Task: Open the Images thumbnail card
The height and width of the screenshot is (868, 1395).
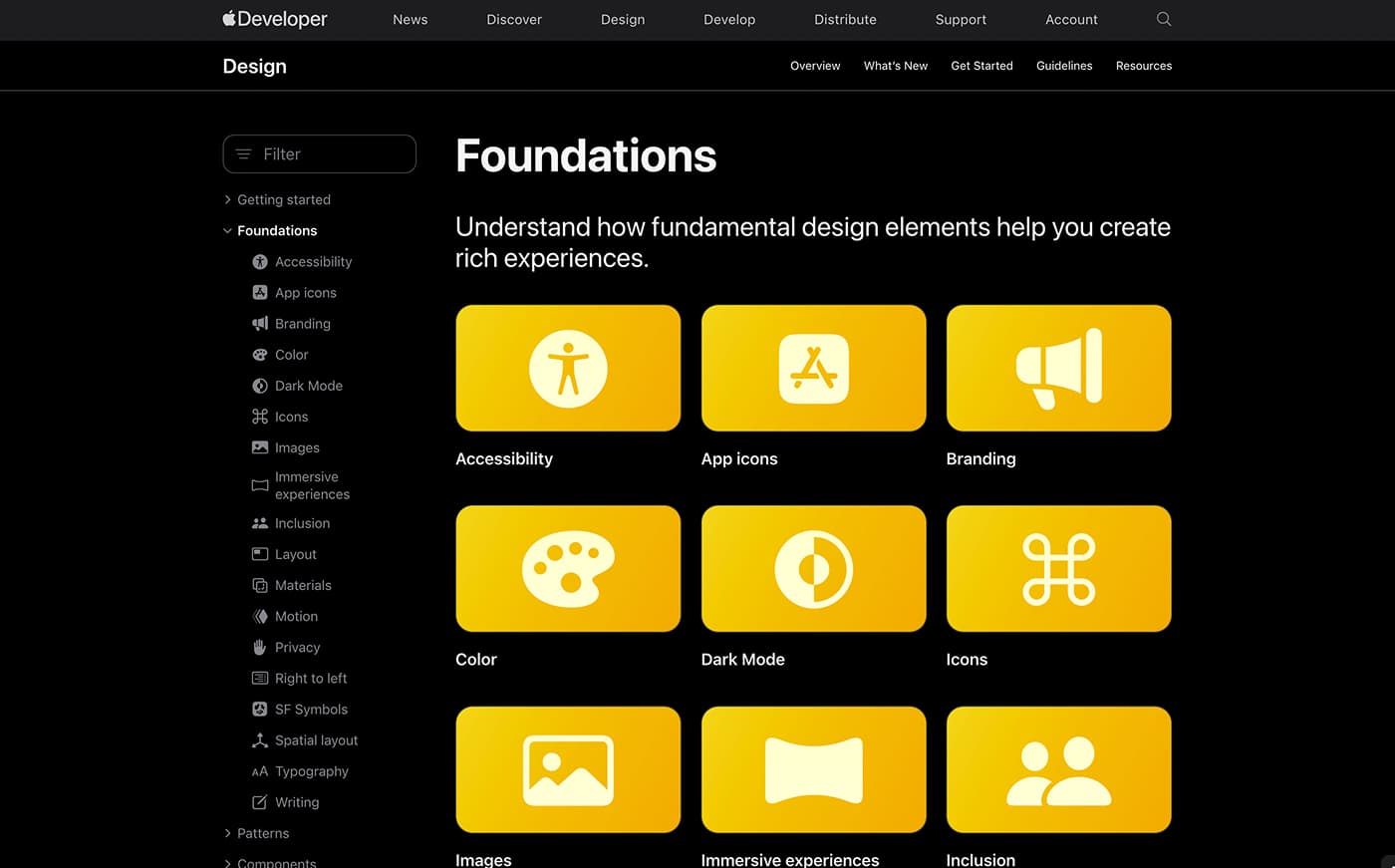Action: 568,769
